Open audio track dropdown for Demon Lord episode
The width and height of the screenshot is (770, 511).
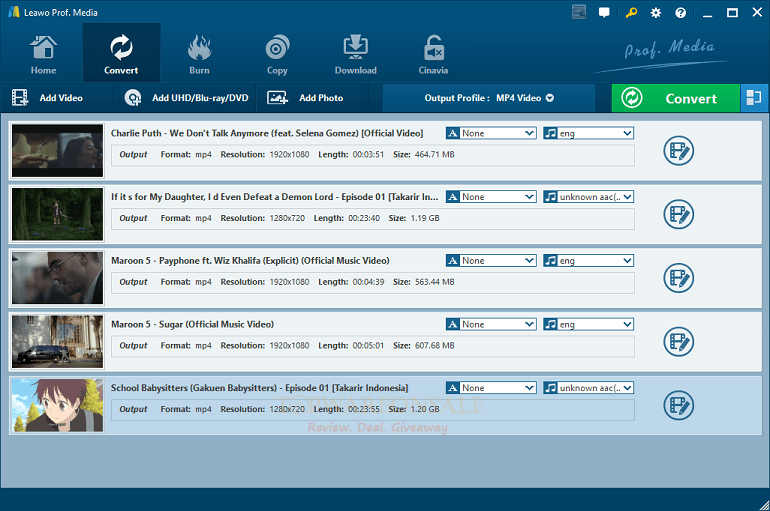tap(588, 197)
